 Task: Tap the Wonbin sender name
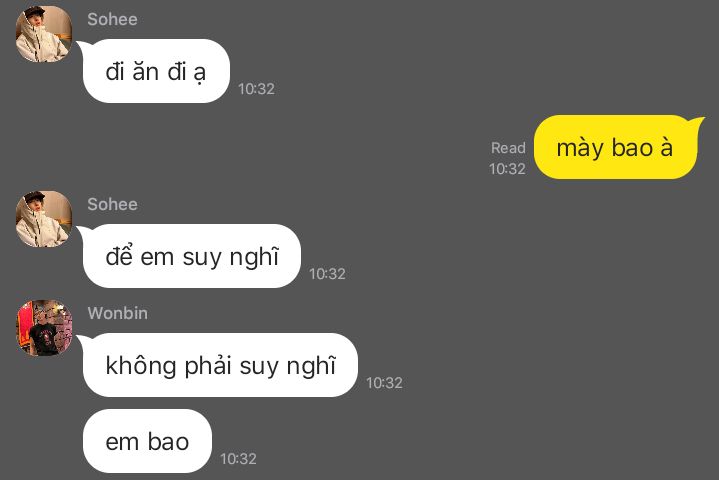(x=118, y=313)
